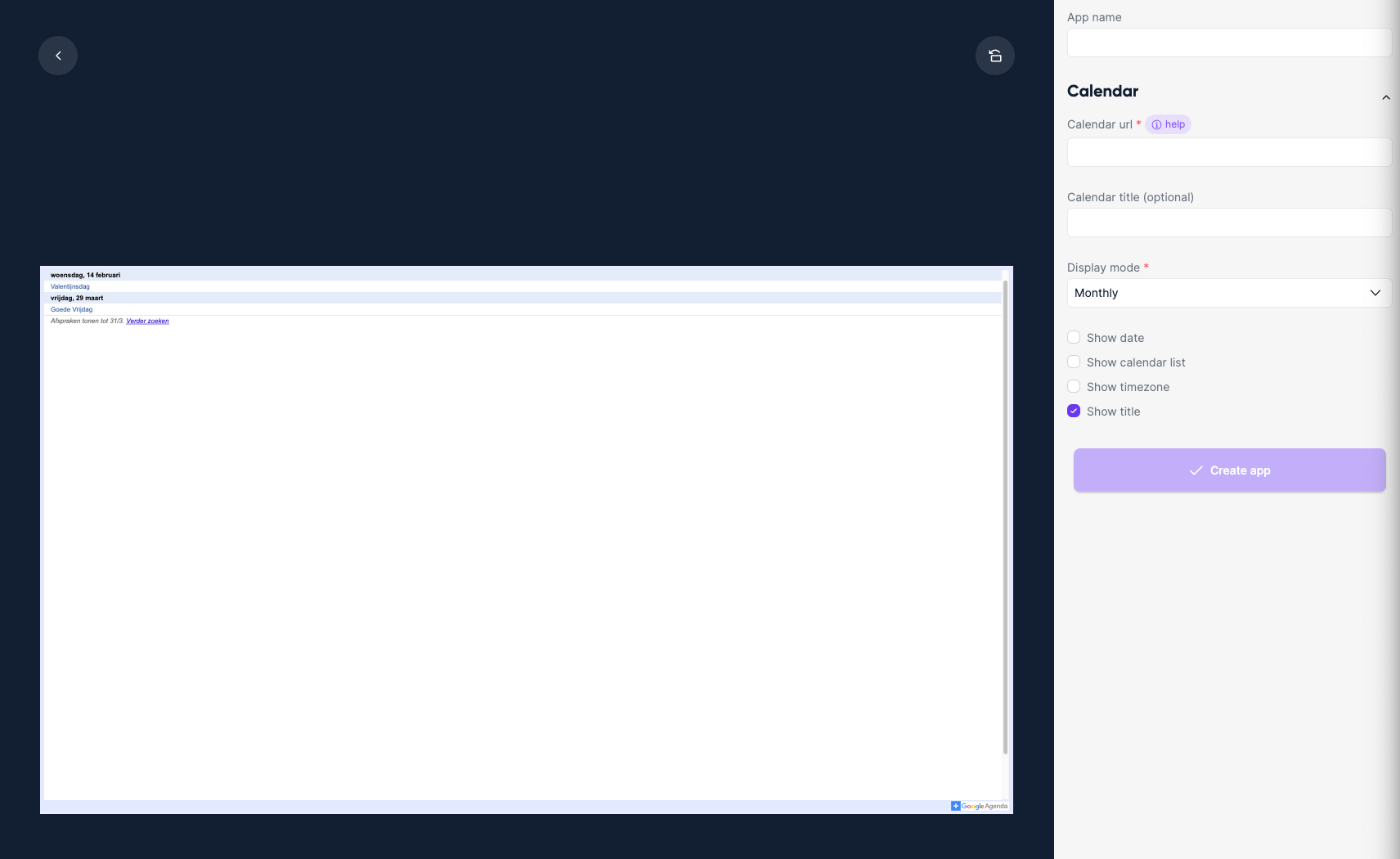The height and width of the screenshot is (859, 1400).
Task: Enable Show calendar list
Action: [x=1074, y=362]
